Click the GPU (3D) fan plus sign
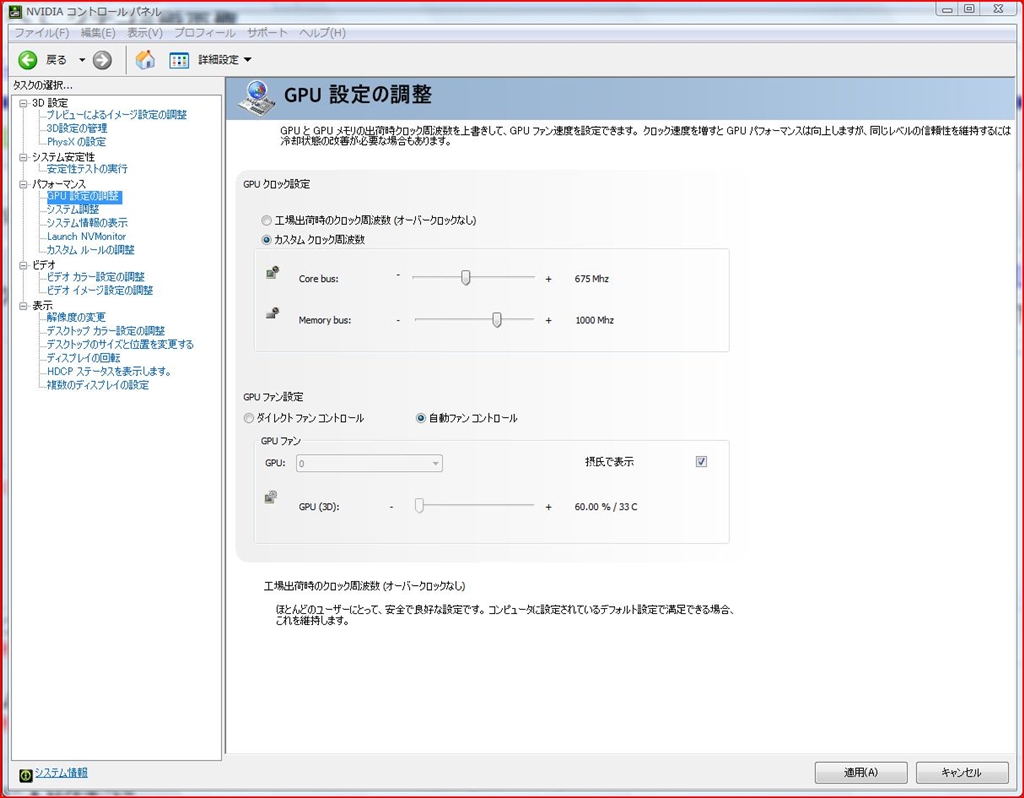 coord(549,507)
